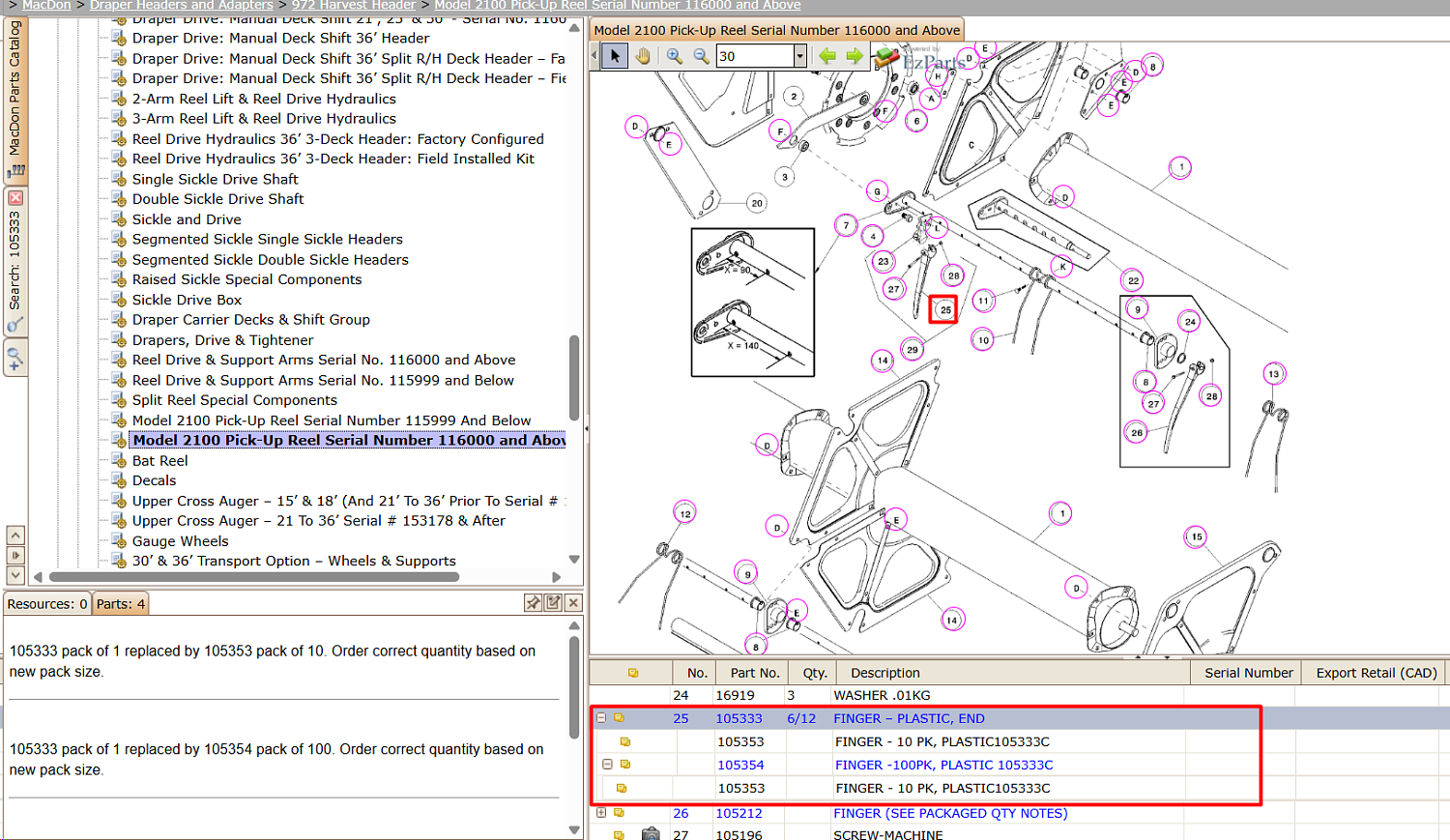
Task: Pin the notes panel
Action: [533, 603]
